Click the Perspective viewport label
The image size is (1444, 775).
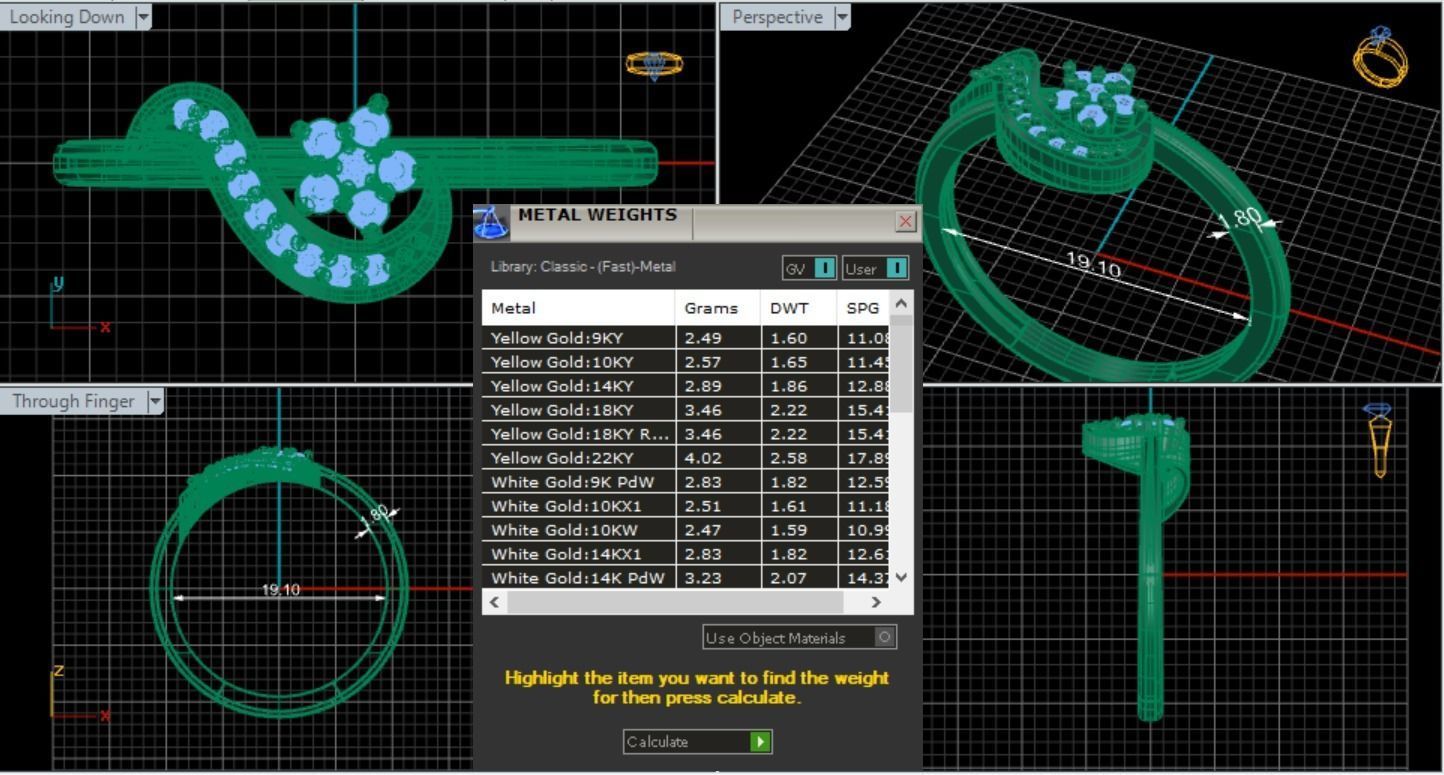777,17
